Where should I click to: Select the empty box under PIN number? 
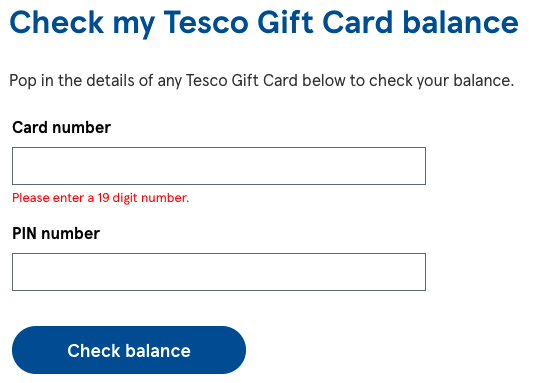(x=219, y=272)
